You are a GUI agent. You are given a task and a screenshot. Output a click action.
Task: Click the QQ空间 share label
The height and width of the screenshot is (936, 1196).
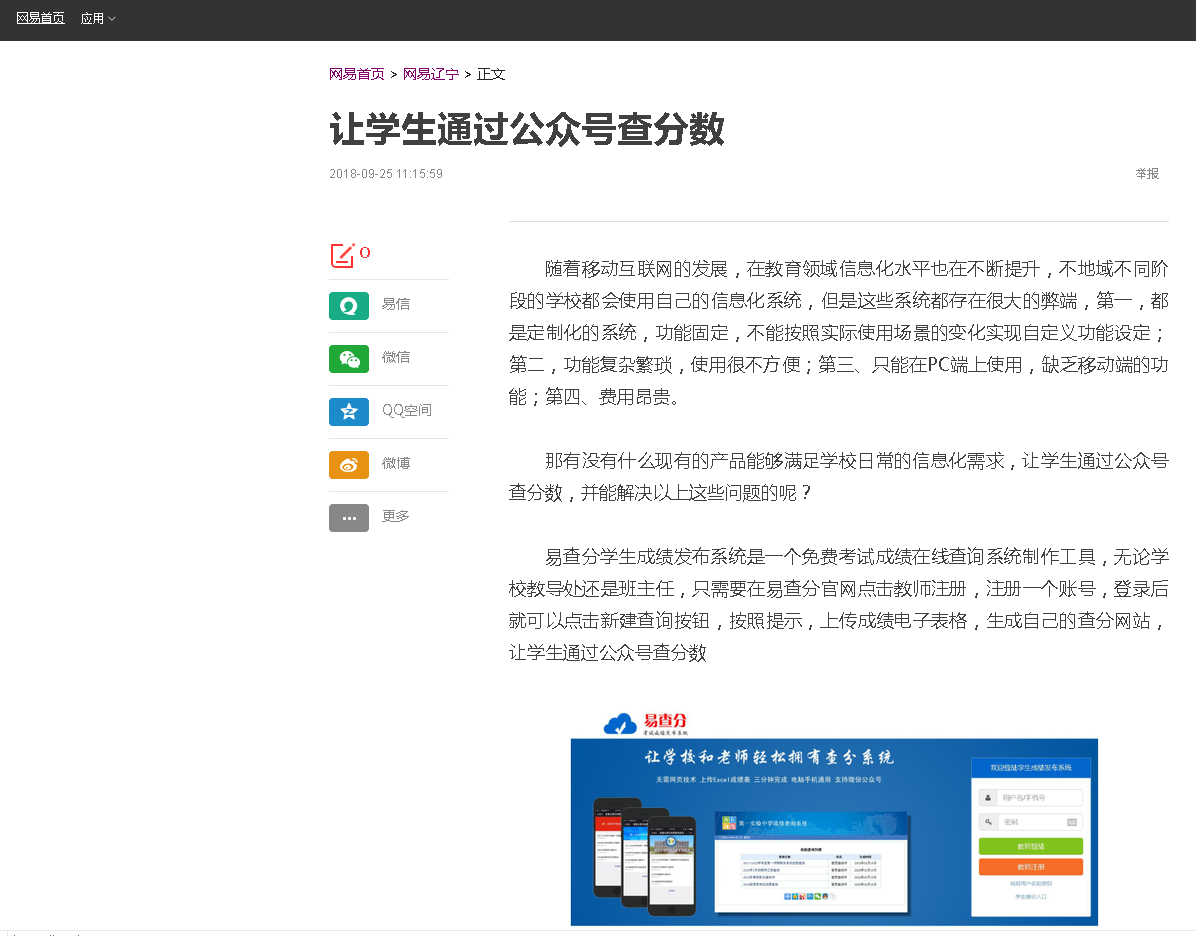[x=407, y=410]
